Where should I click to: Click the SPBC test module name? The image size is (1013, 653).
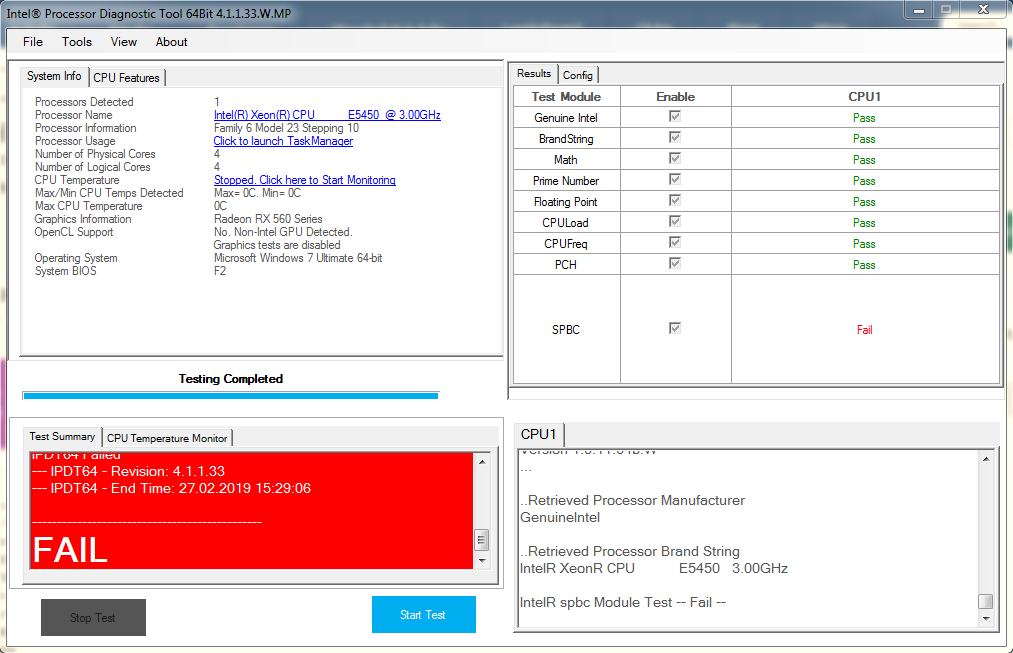coord(566,330)
